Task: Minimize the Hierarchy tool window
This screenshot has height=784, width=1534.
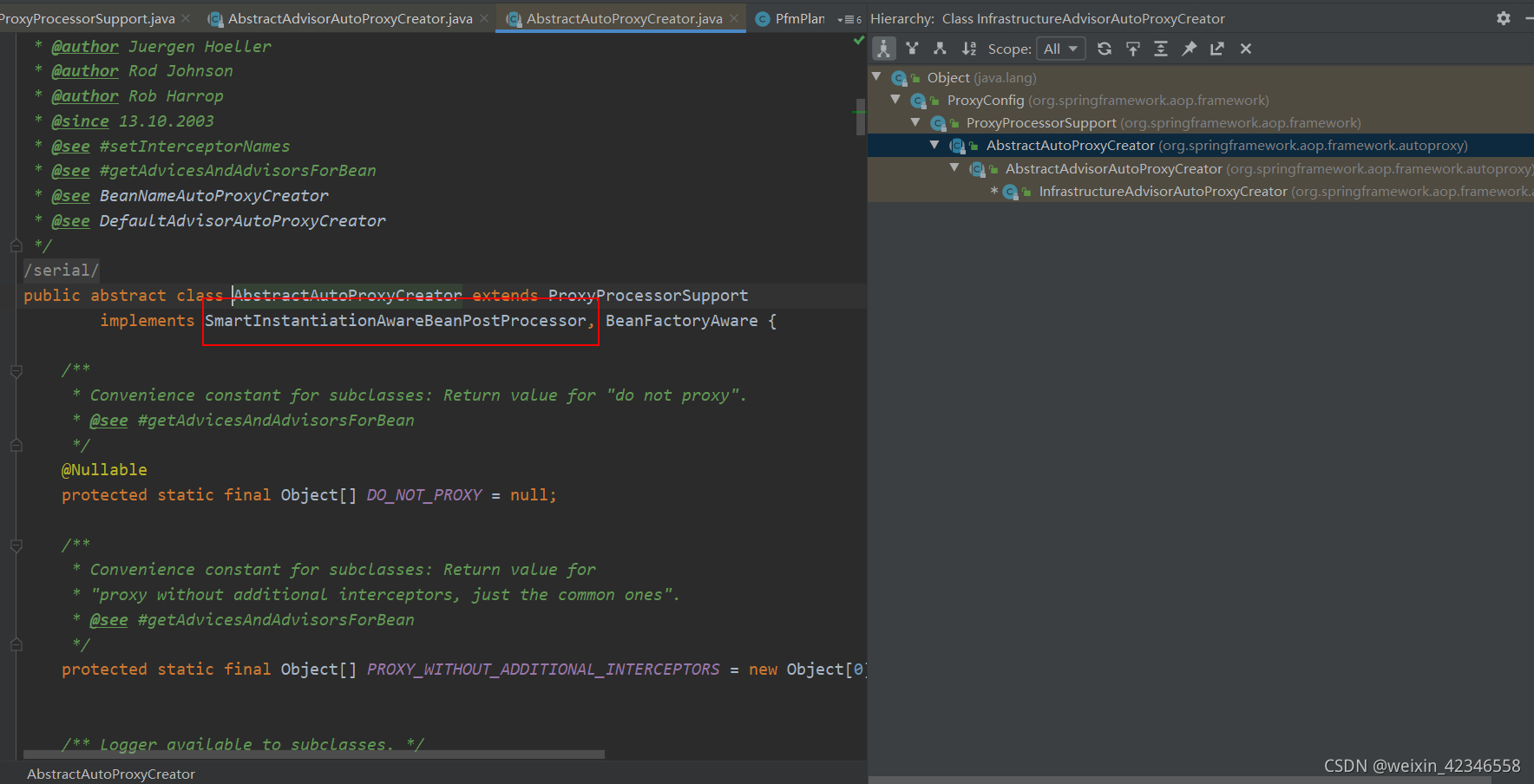Action: tap(1529, 18)
